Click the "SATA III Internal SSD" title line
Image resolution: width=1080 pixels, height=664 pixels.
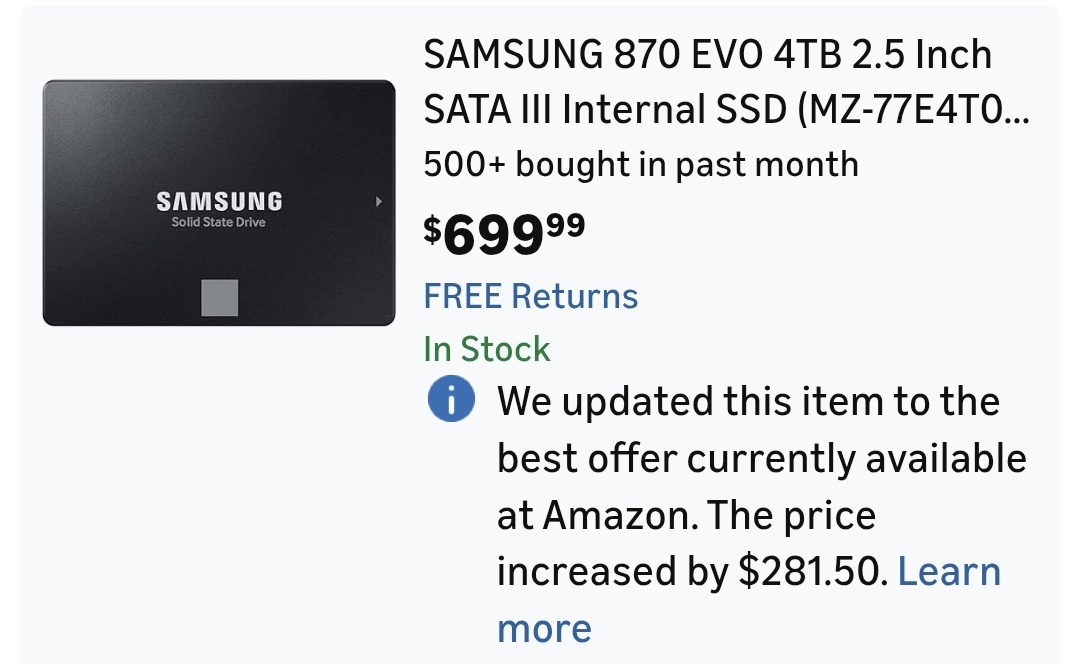(605, 110)
